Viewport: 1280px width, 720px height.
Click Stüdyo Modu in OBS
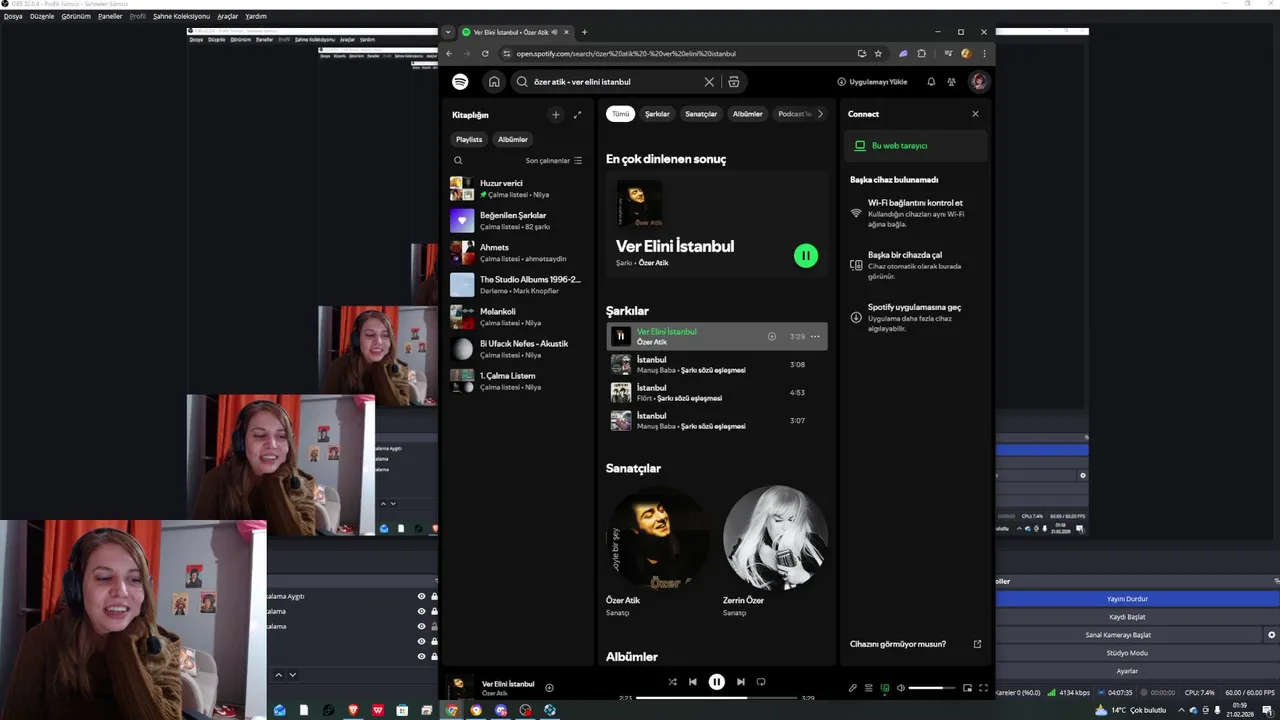pyautogui.click(x=1137, y=653)
